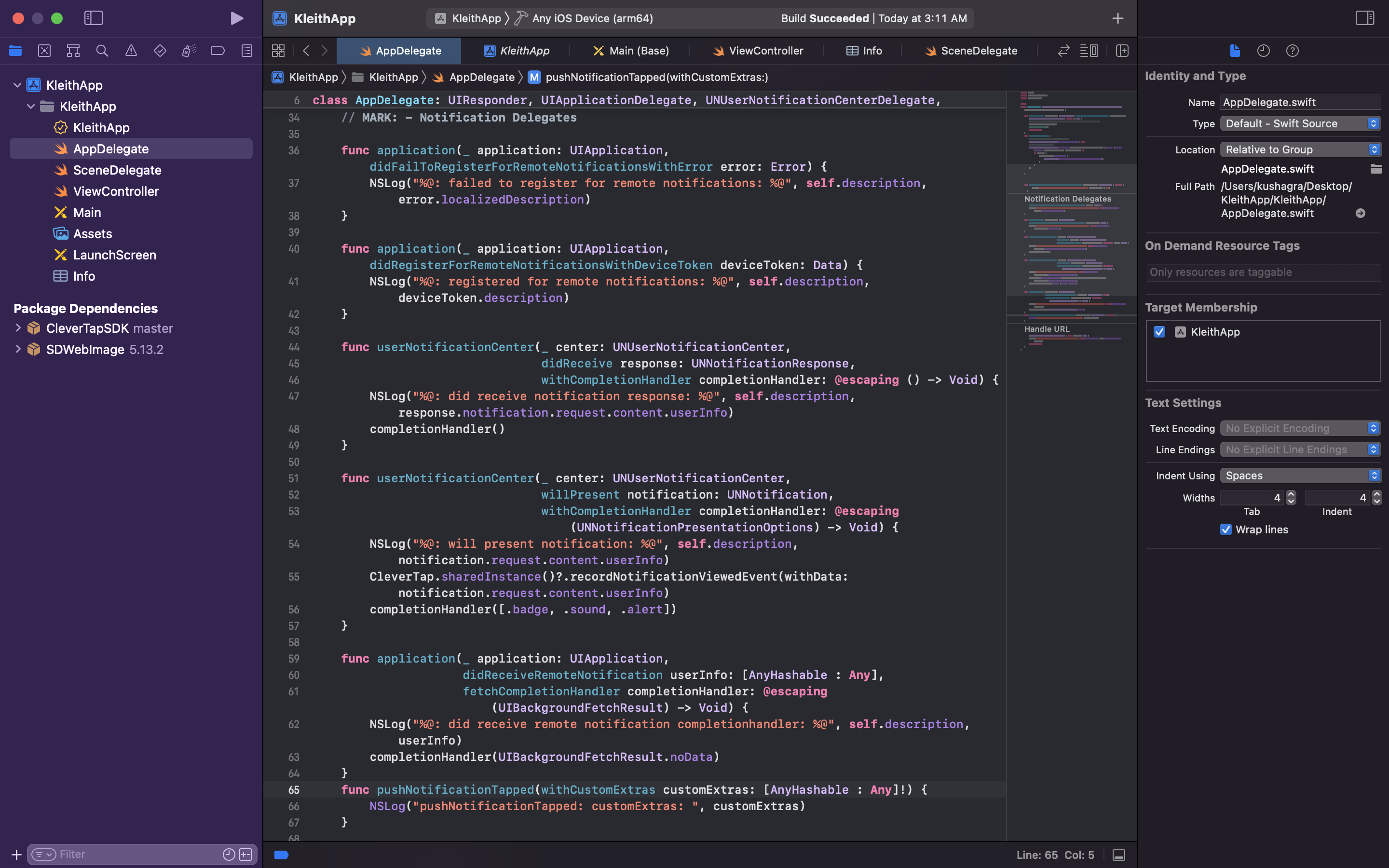Open the Issue navigator warning icon
This screenshot has height=868, width=1389.
click(131, 51)
